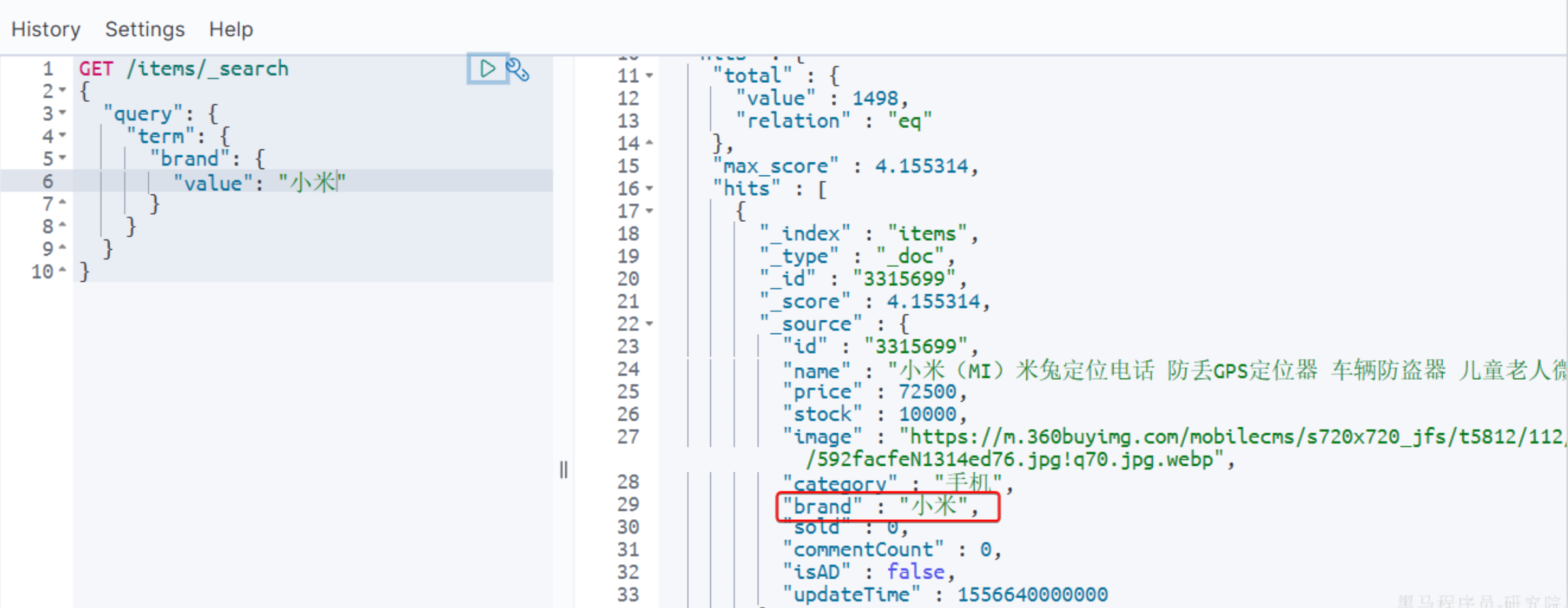This screenshot has width=1568, height=608.
Task: Click the updateTime value 1556640000000
Action: (1033, 594)
